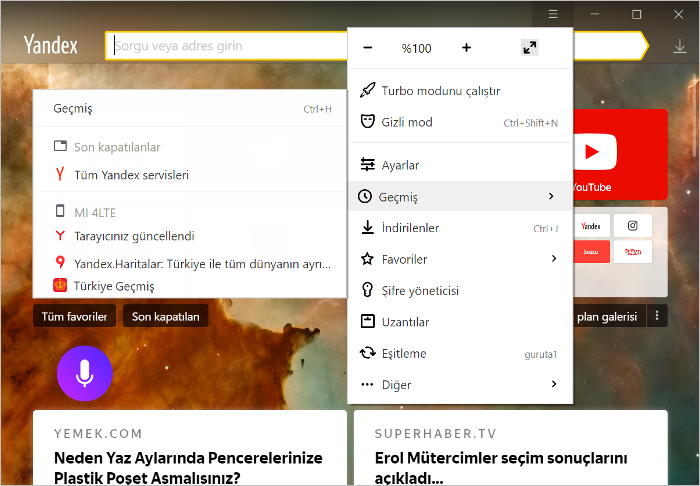Increase zoom with the plus button
Screen dimensions: 700x486
(x=466, y=48)
